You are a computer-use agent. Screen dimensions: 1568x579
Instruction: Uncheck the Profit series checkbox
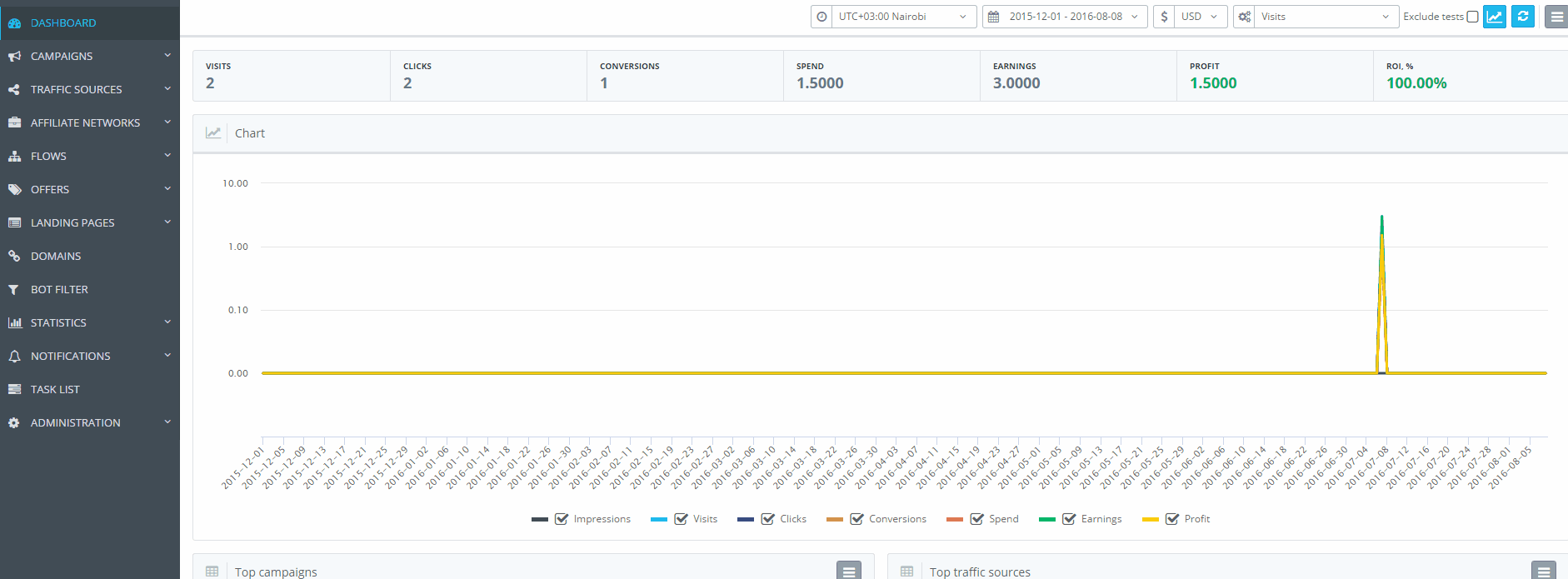coord(1173,519)
